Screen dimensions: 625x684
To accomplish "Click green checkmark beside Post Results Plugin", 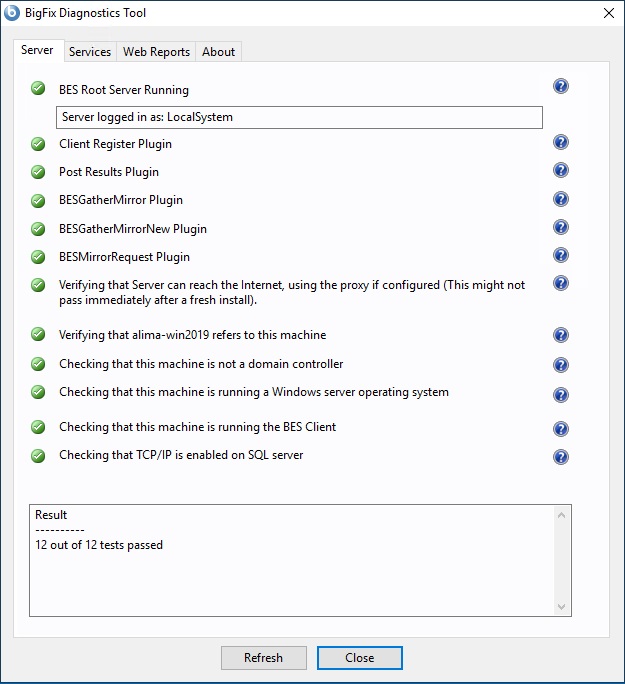I will click(39, 172).
